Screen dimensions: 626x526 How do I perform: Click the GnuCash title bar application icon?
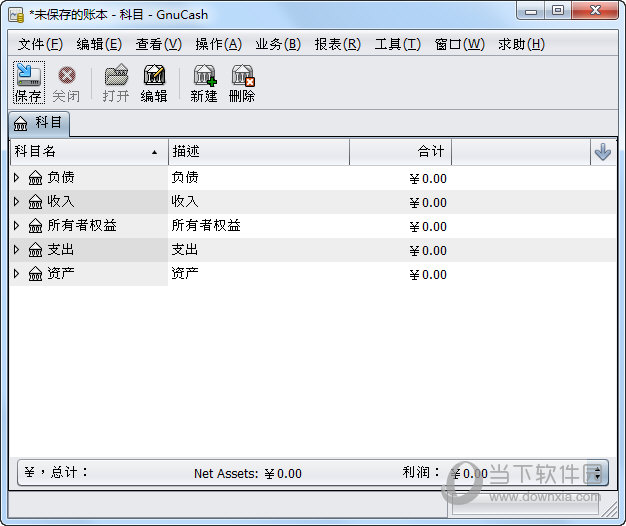pyautogui.click(x=16, y=15)
